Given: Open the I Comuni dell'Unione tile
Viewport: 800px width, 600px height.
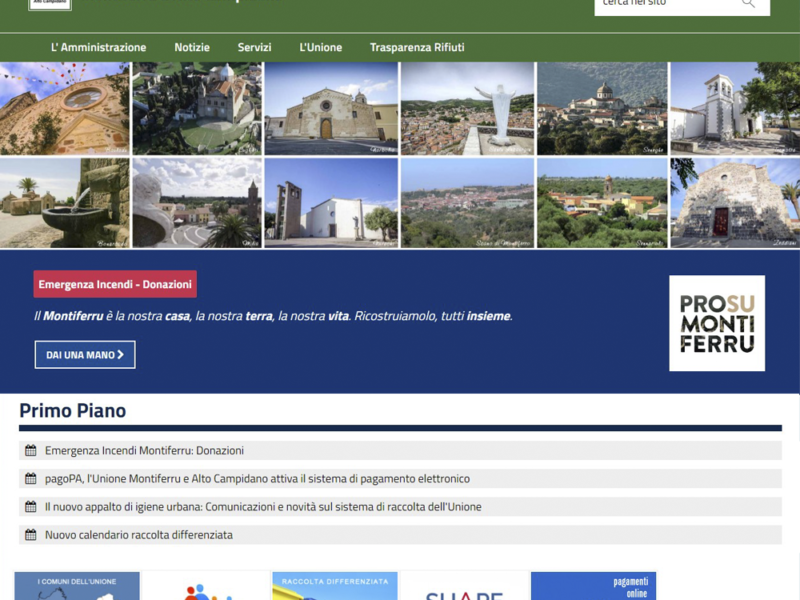Looking at the screenshot, I should coord(77,586).
